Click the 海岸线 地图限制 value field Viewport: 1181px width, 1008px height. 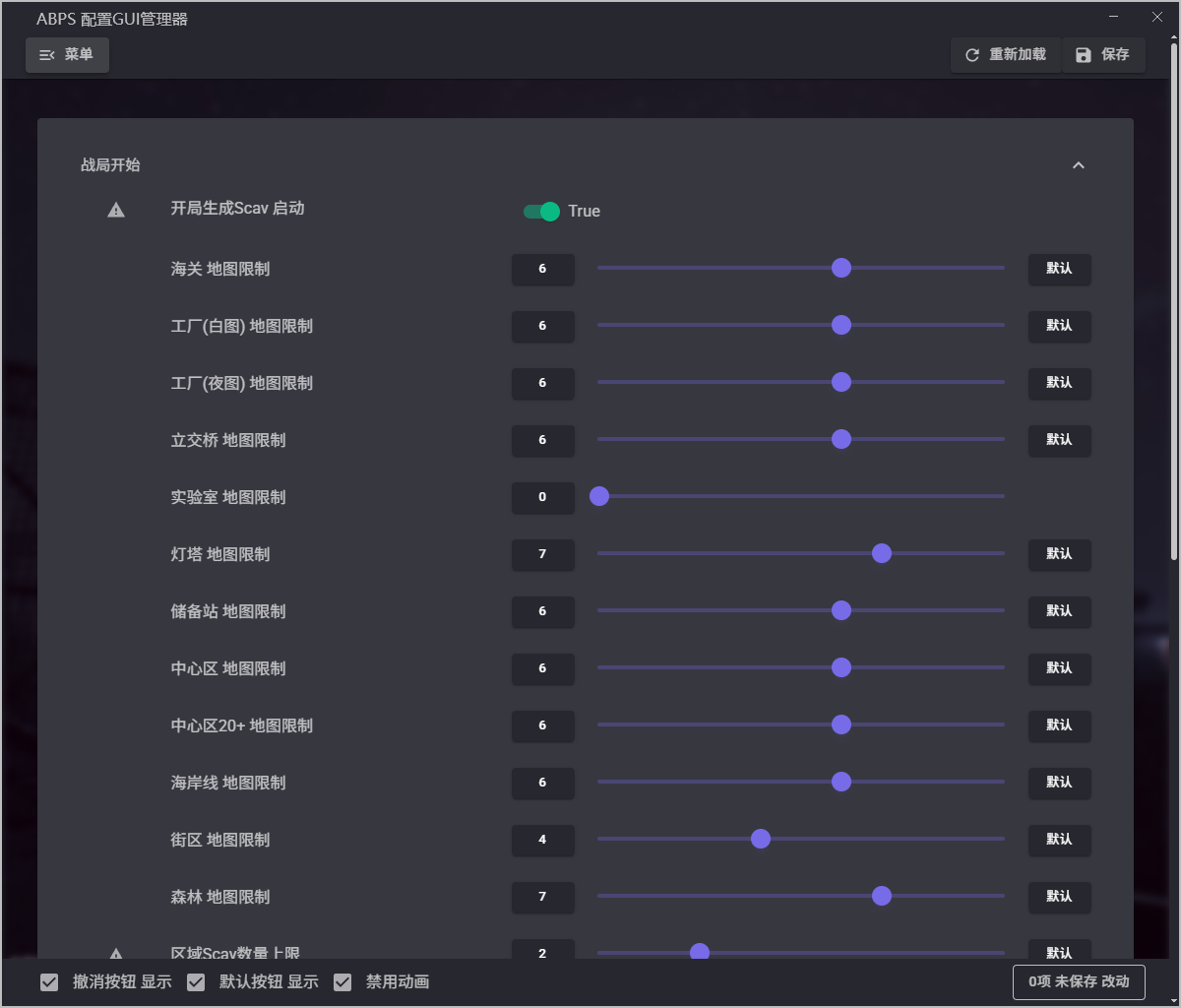click(x=542, y=783)
